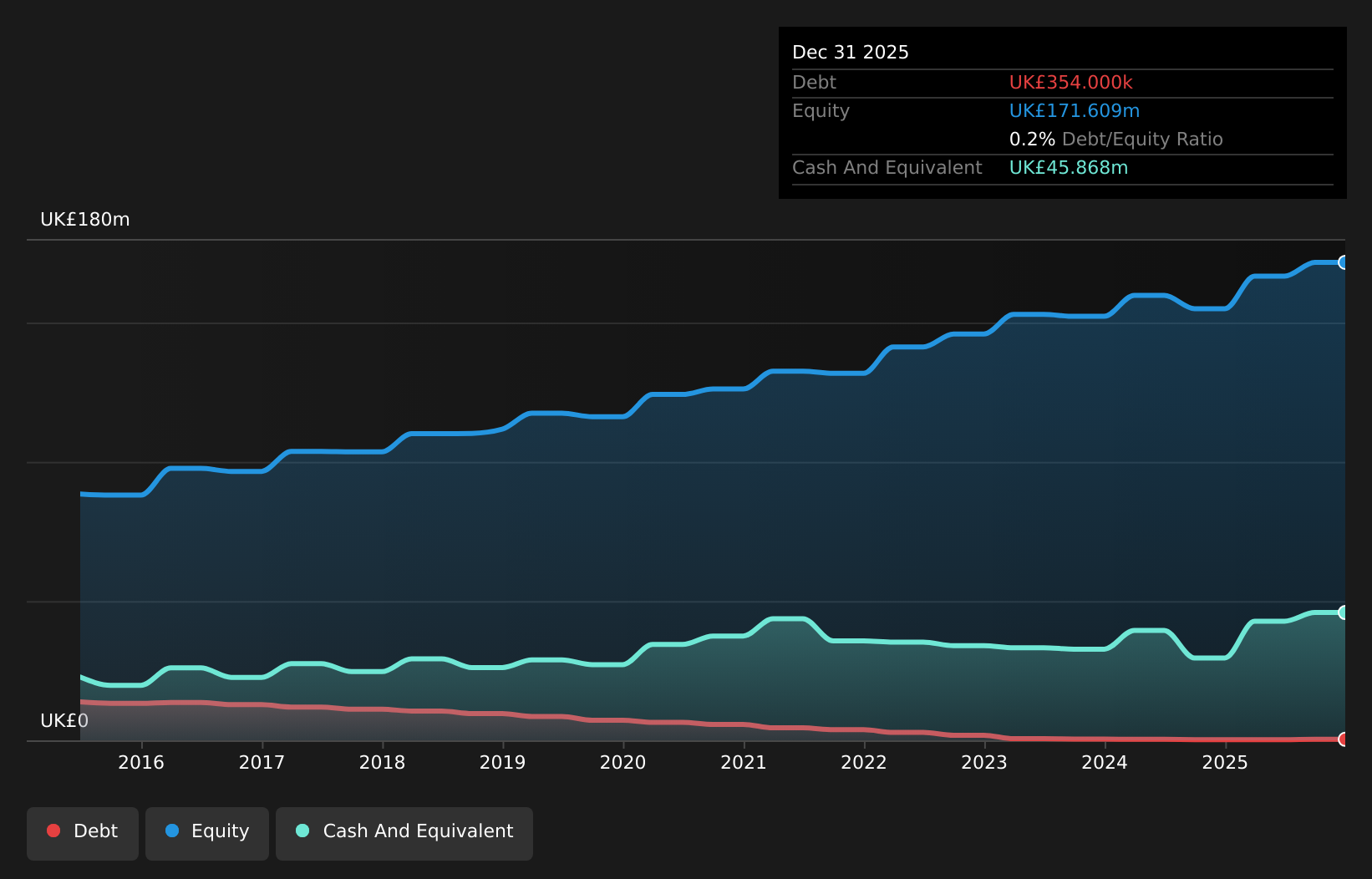Click the 2017 x-axis label
The height and width of the screenshot is (879, 1372).
click(x=262, y=762)
